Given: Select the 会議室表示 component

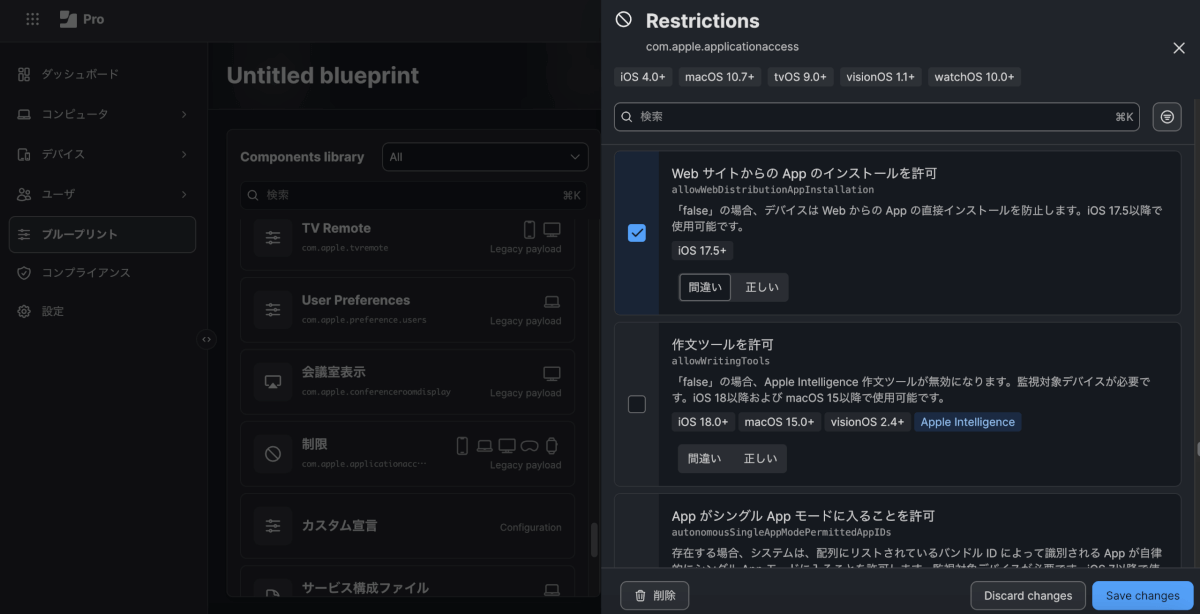Looking at the screenshot, I should pyautogui.click(x=407, y=382).
